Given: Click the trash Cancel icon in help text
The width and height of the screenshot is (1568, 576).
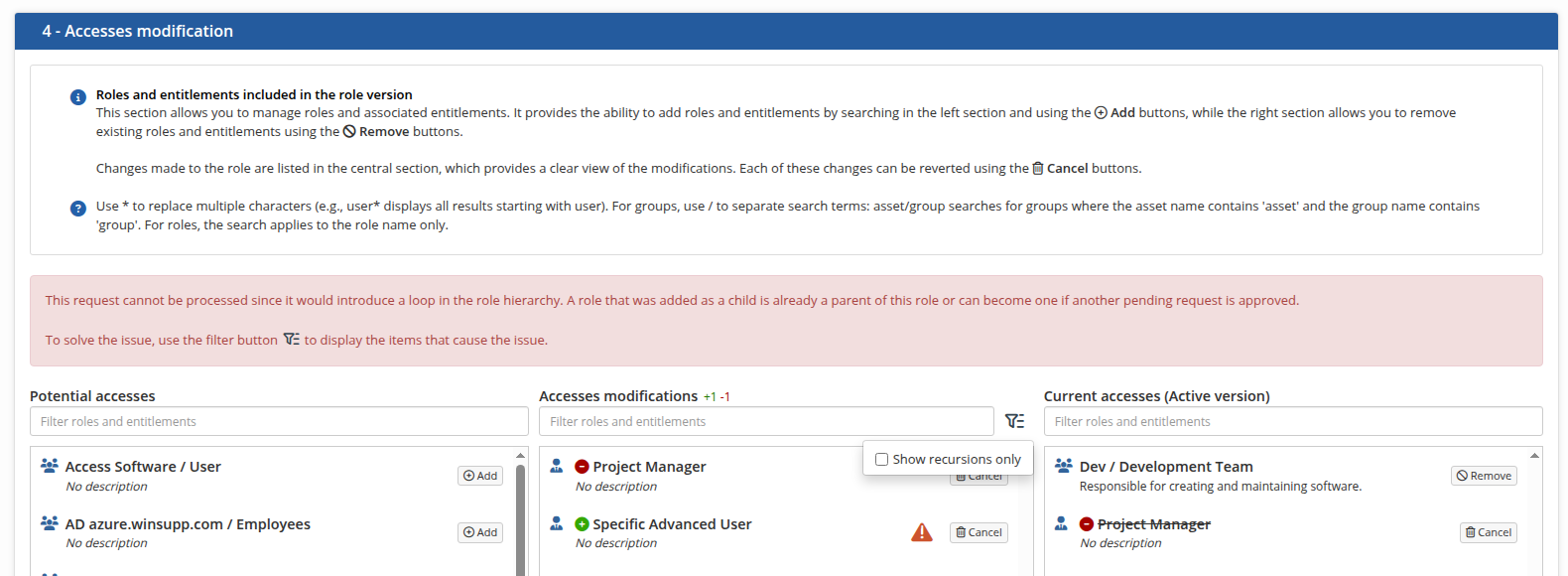Looking at the screenshot, I should (1038, 168).
